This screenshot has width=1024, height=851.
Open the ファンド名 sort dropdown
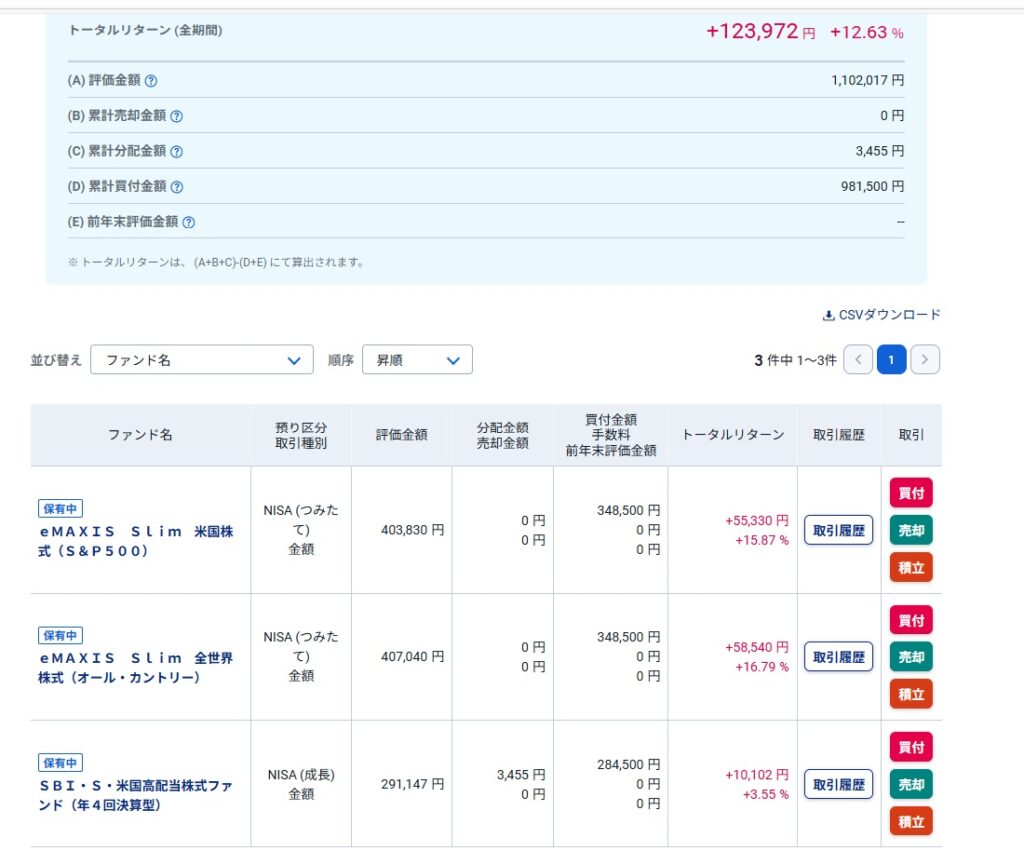pyautogui.click(x=201, y=360)
